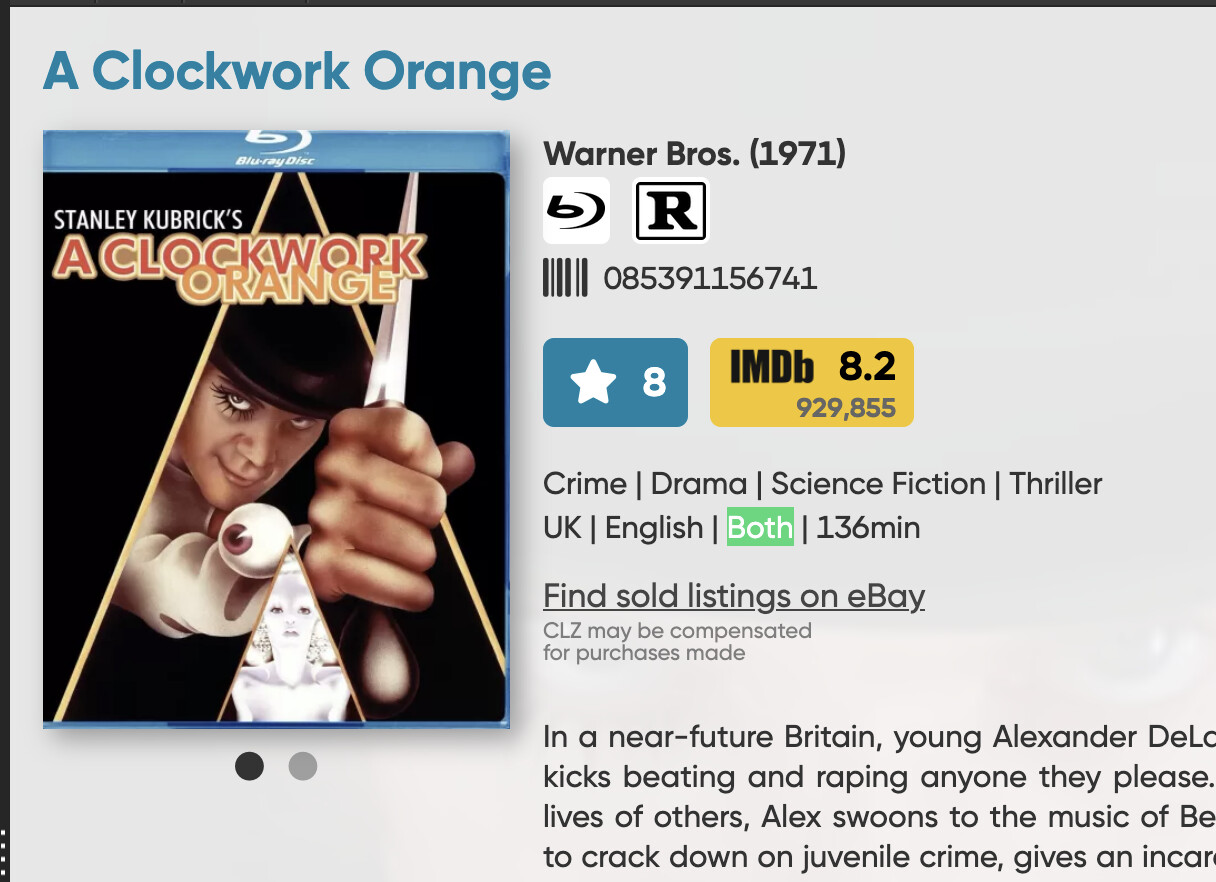This screenshot has width=1216, height=882.
Task: Select the first cover image dot
Action: (x=249, y=766)
